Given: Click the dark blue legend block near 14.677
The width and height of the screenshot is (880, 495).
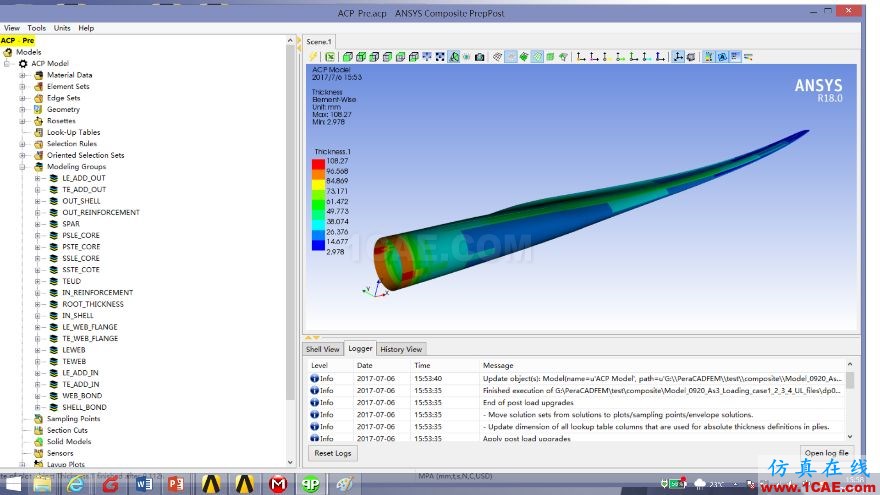Looking at the screenshot, I should click(x=318, y=245).
